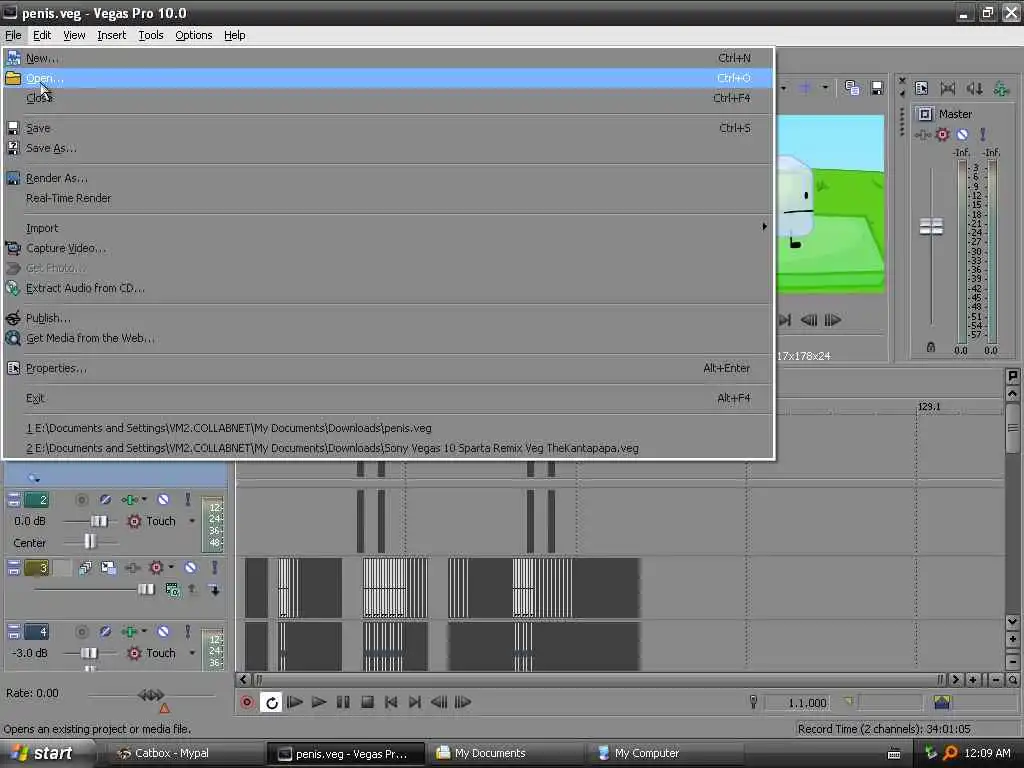Click Dim Output speaker icon in mixer
The image size is (1024, 768).
tap(974, 88)
